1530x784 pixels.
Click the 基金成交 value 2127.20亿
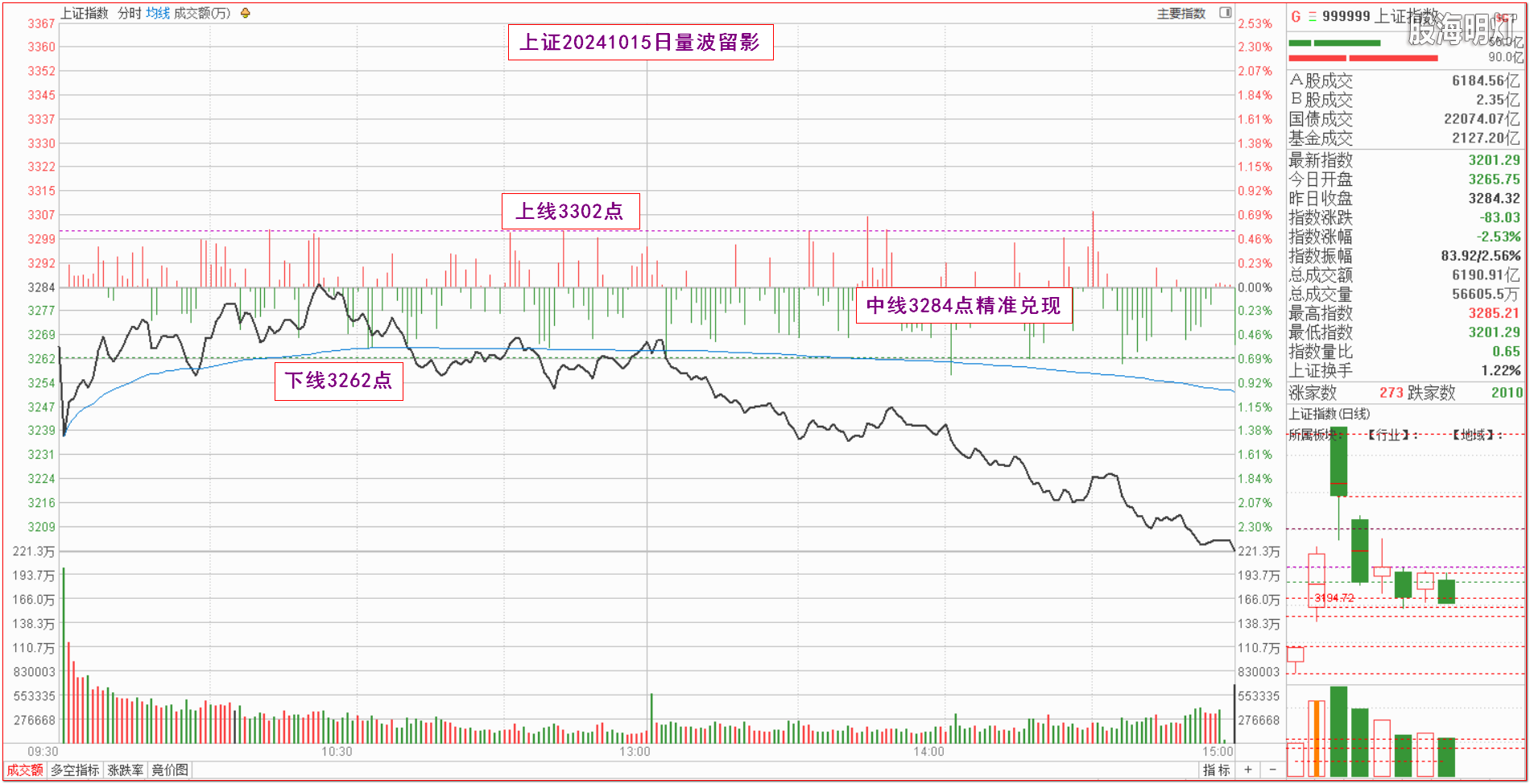pos(1486,138)
